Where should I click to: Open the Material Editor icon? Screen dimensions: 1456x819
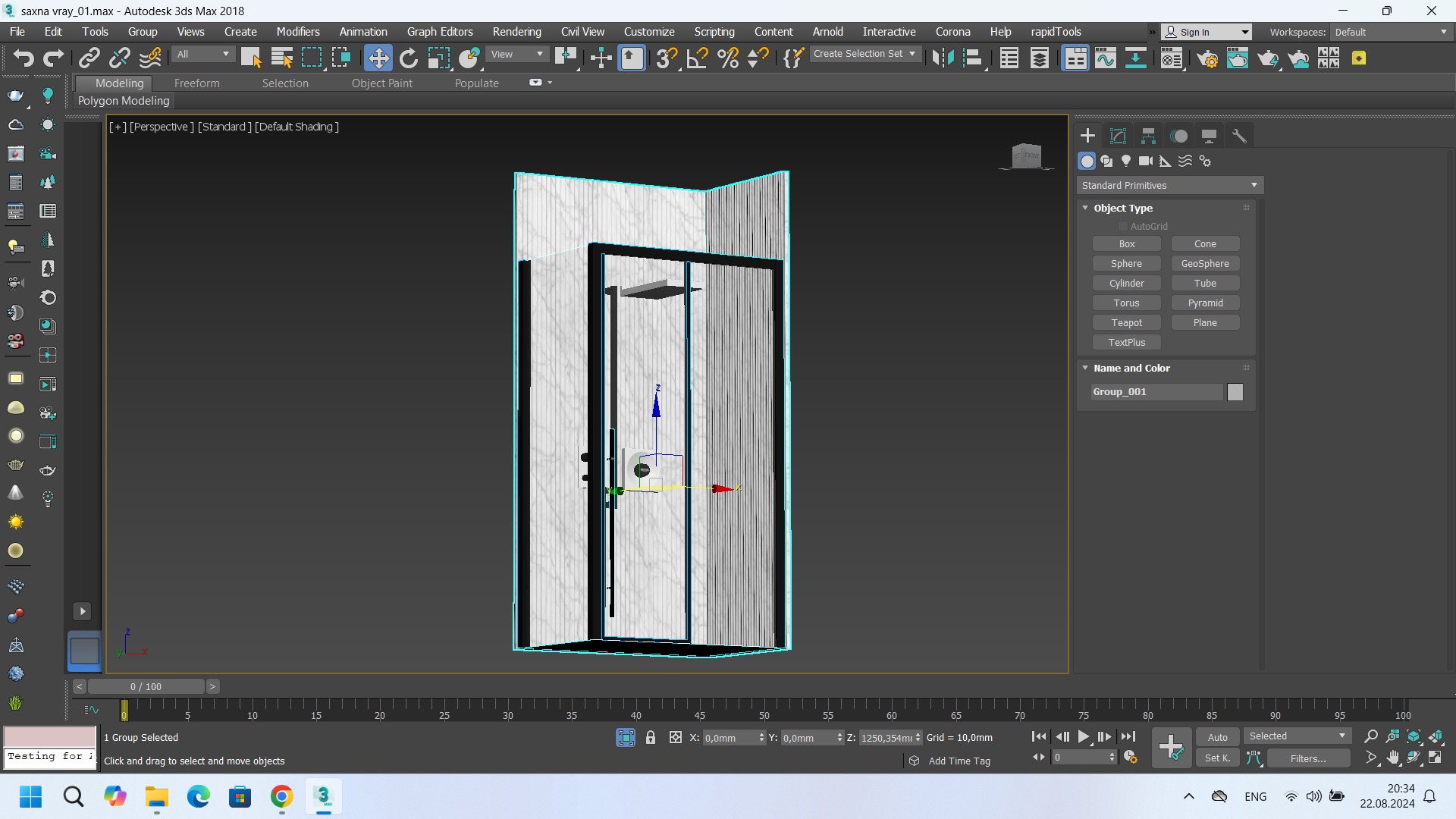point(1172,58)
